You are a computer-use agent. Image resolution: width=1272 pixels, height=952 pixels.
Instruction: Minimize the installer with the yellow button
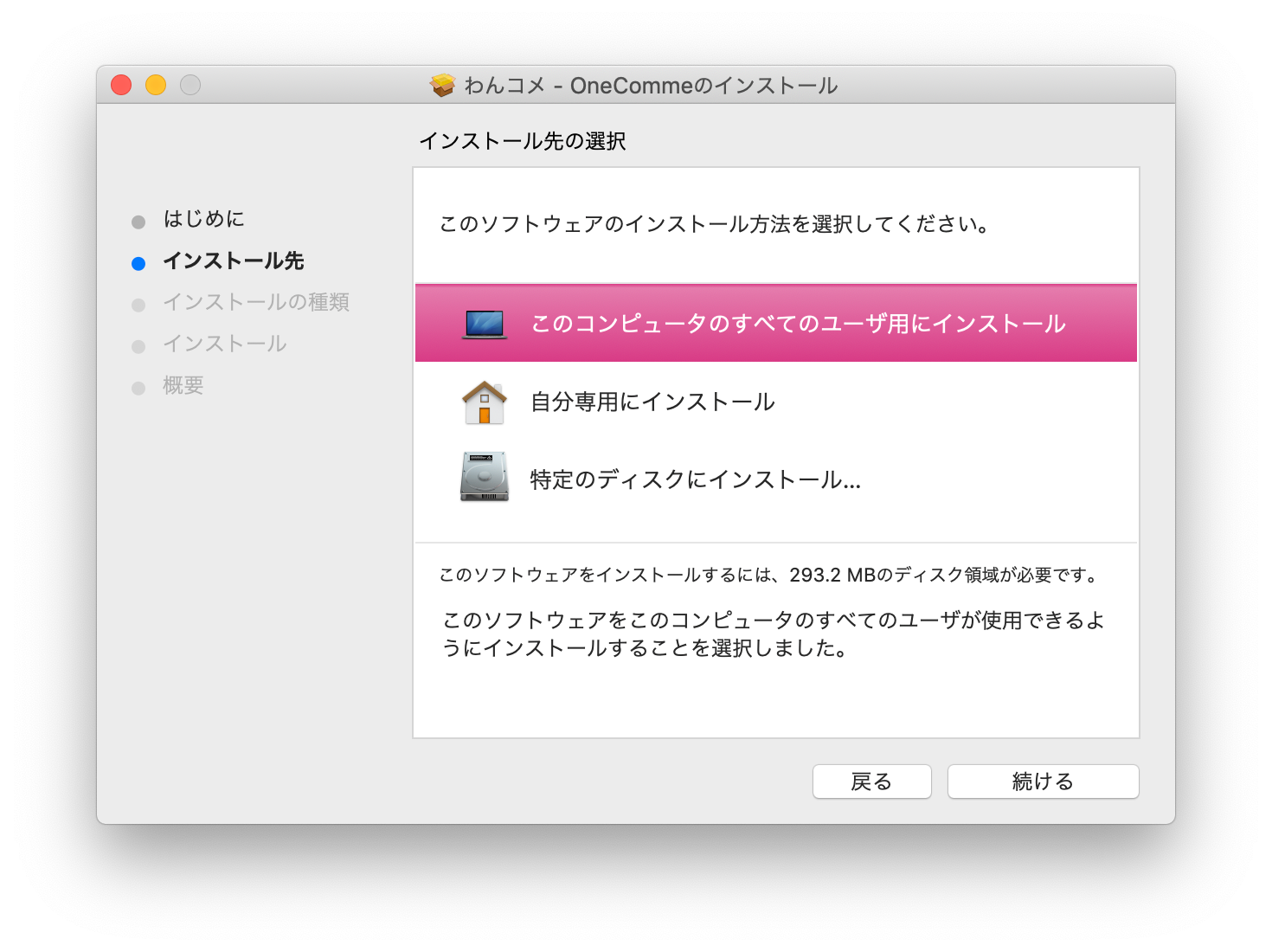coord(156,85)
